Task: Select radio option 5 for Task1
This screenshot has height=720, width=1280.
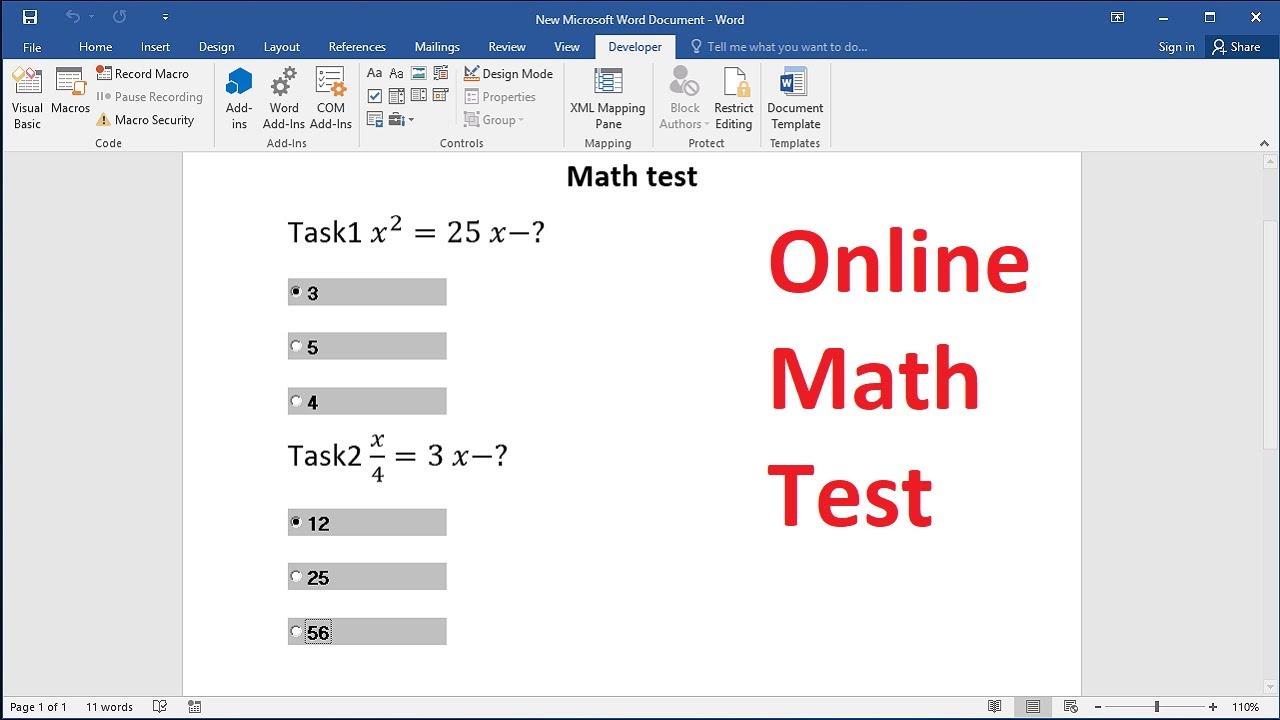Action: 296,346
